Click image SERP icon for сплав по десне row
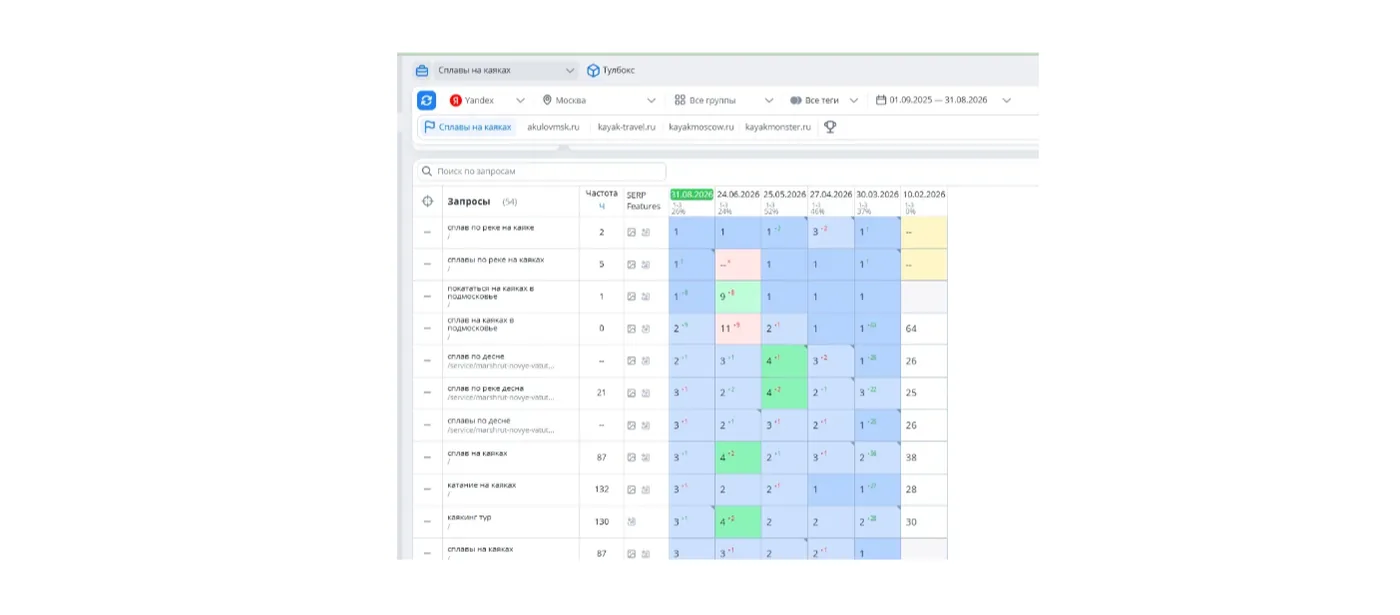Image resolution: width=1400 pixels, height=615 pixels. tap(631, 361)
